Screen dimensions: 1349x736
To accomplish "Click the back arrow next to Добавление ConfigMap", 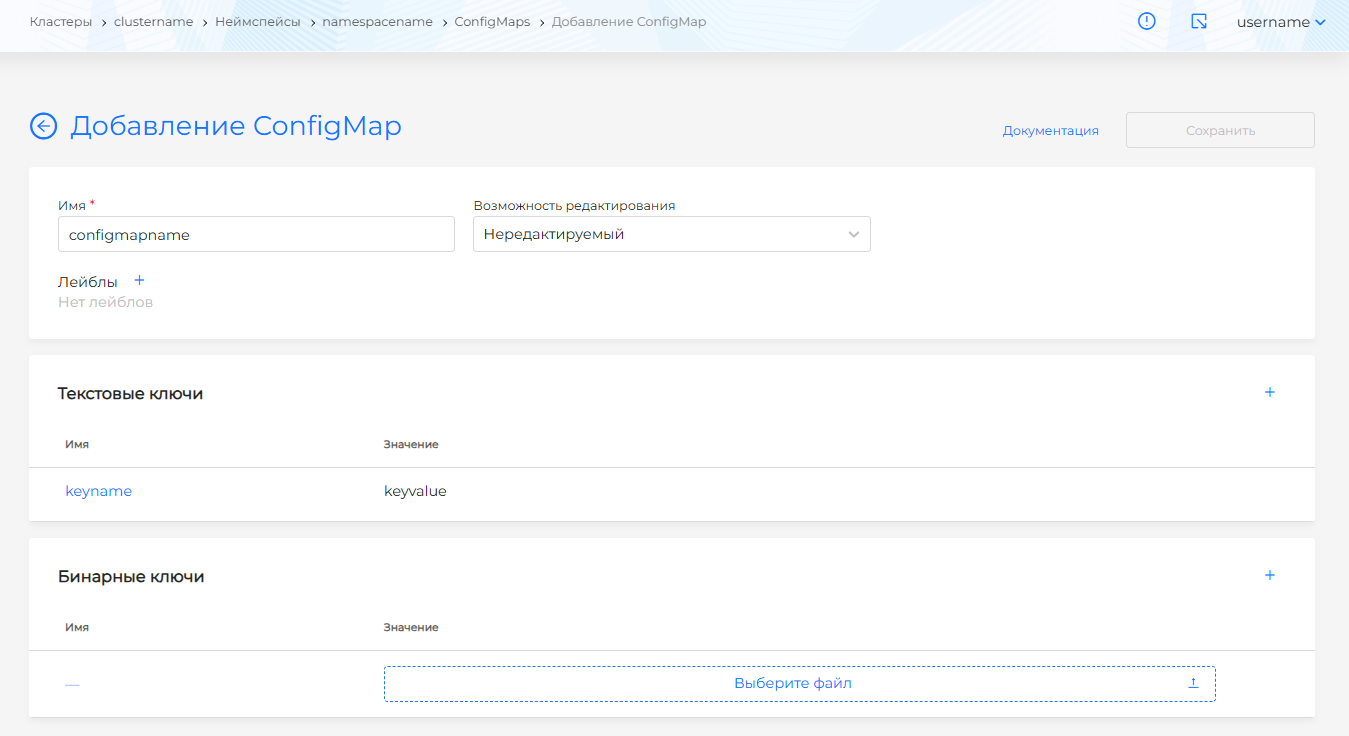I will [43, 126].
